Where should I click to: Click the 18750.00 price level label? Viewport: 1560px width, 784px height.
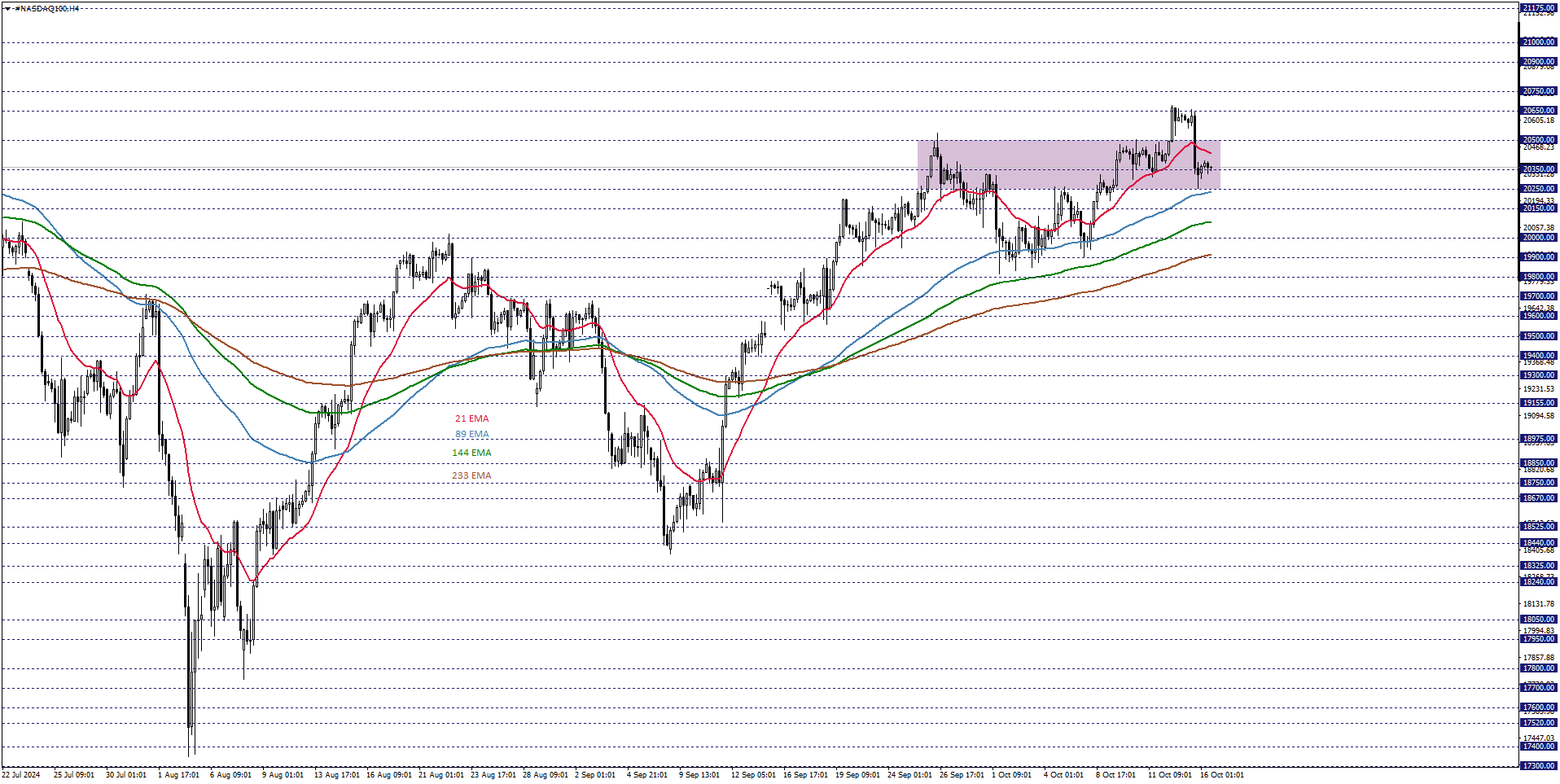coord(1539,483)
